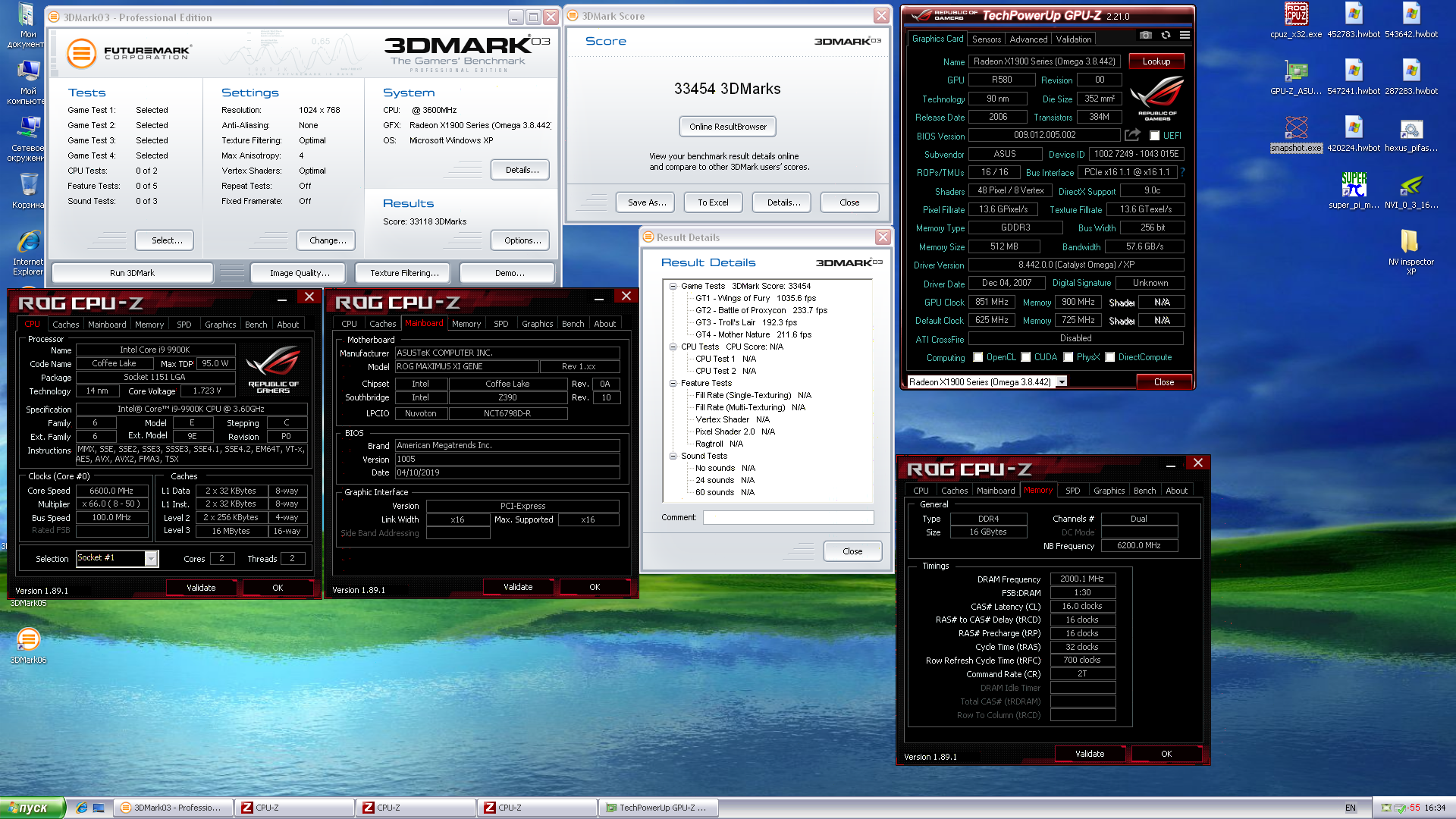
Task: Open Bench tab in Mainboard CPU-Z window
Action: pos(573,324)
